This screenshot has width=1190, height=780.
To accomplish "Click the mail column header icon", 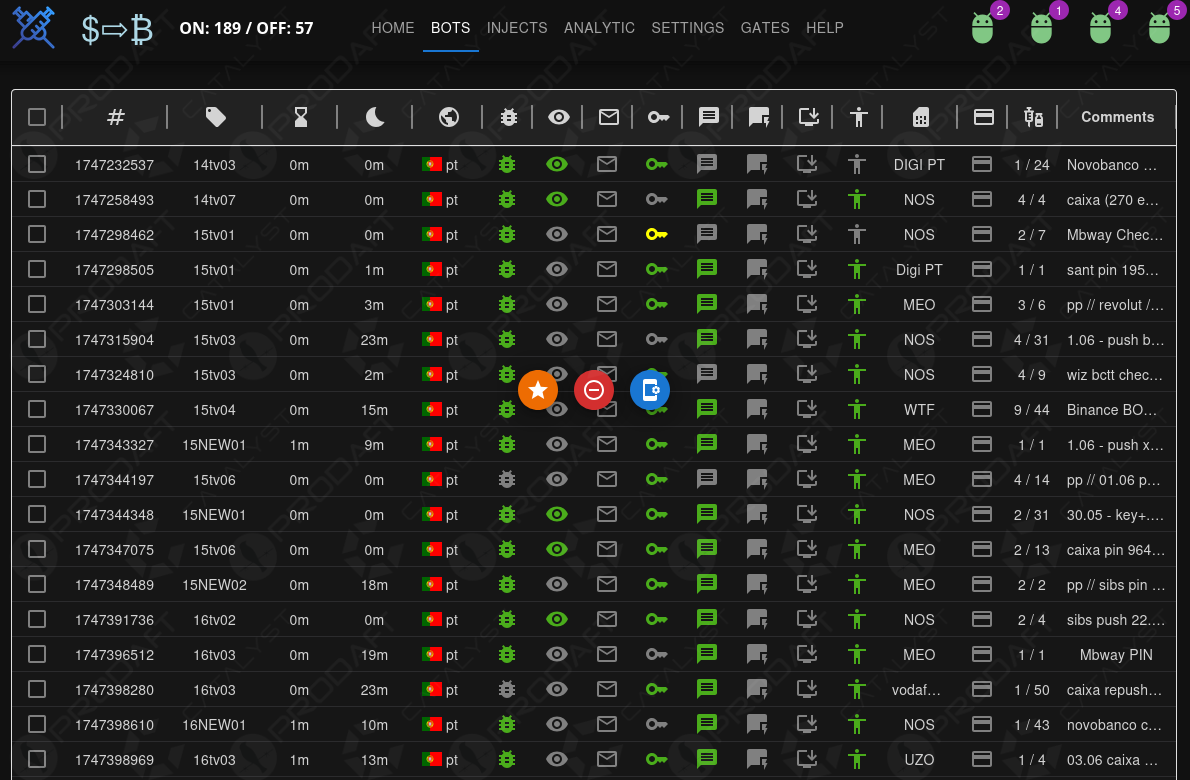I will pos(609,117).
